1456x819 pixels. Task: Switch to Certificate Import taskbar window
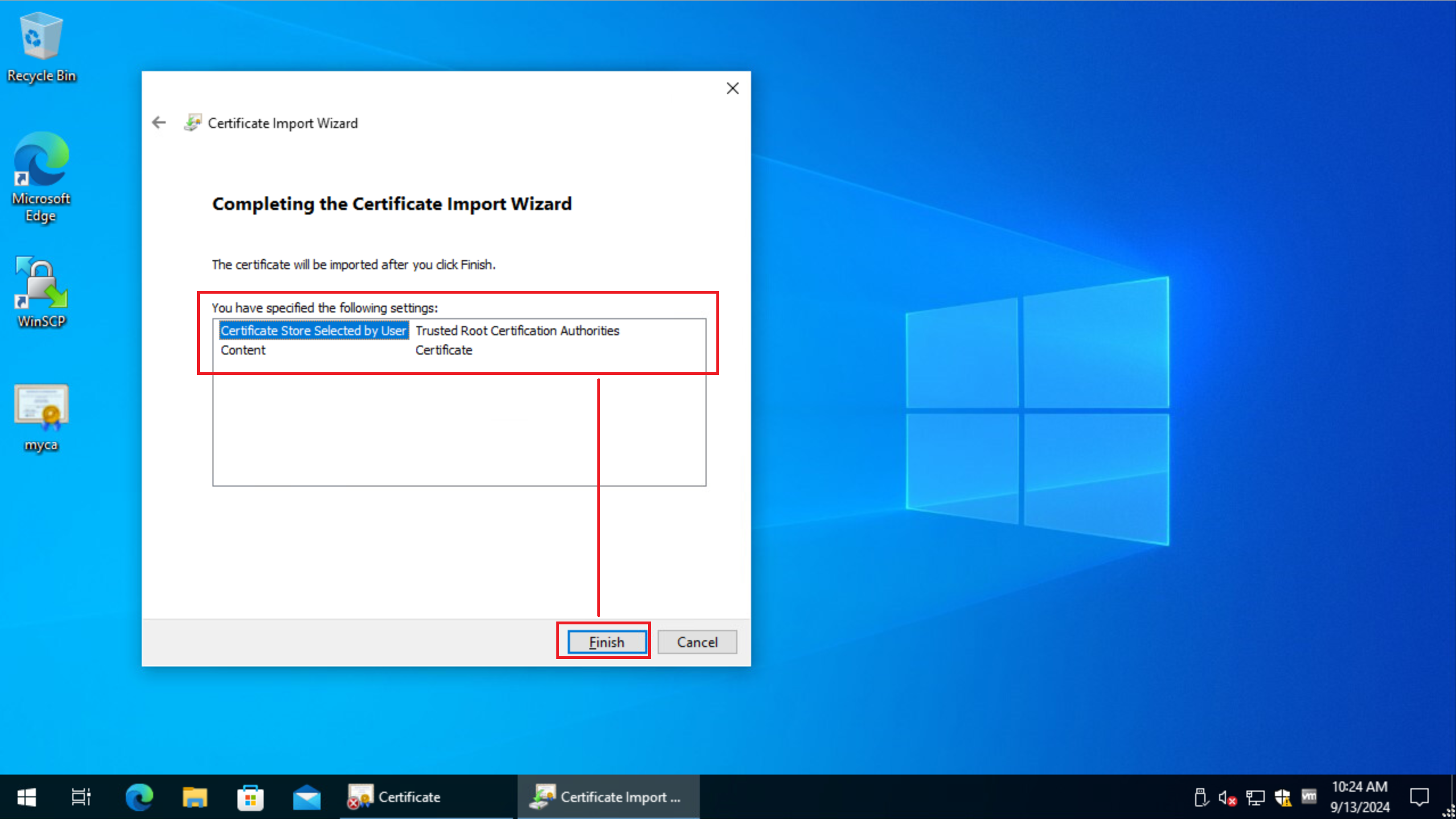pos(608,797)
